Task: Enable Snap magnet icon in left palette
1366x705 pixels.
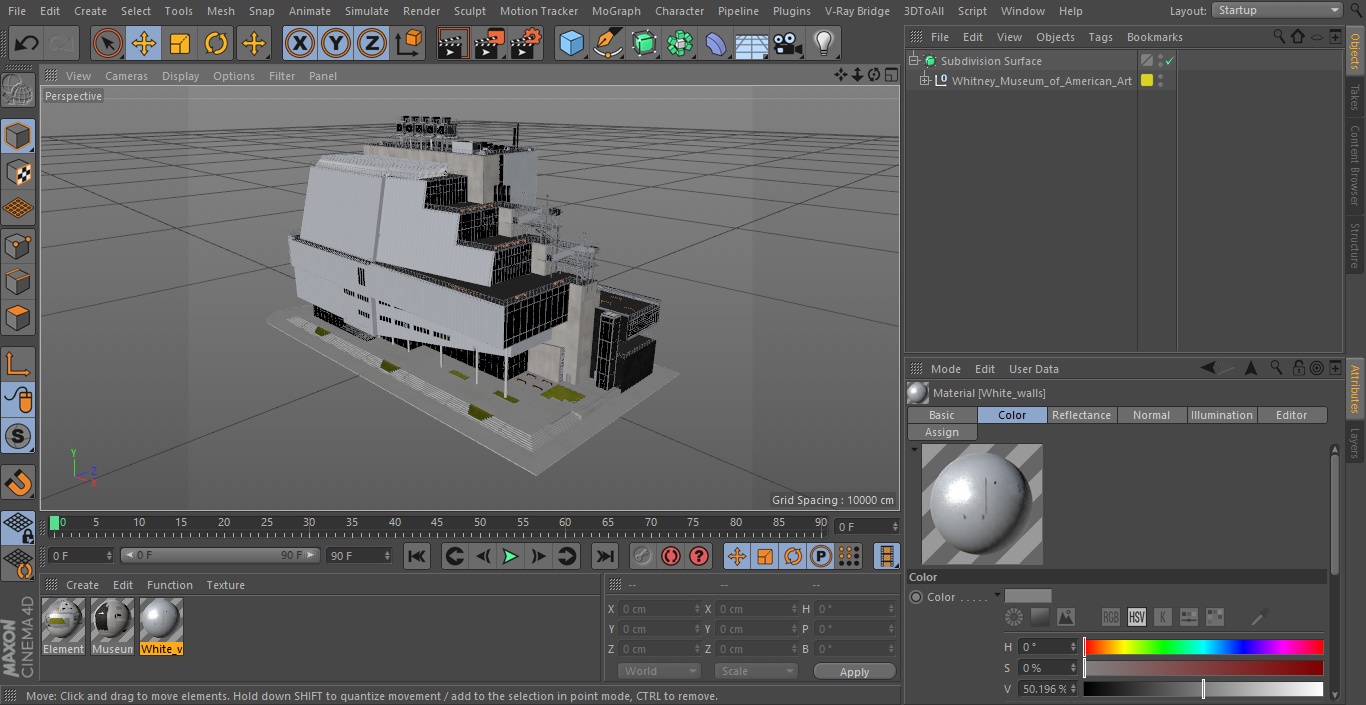Action: click(x=18, y=483)
